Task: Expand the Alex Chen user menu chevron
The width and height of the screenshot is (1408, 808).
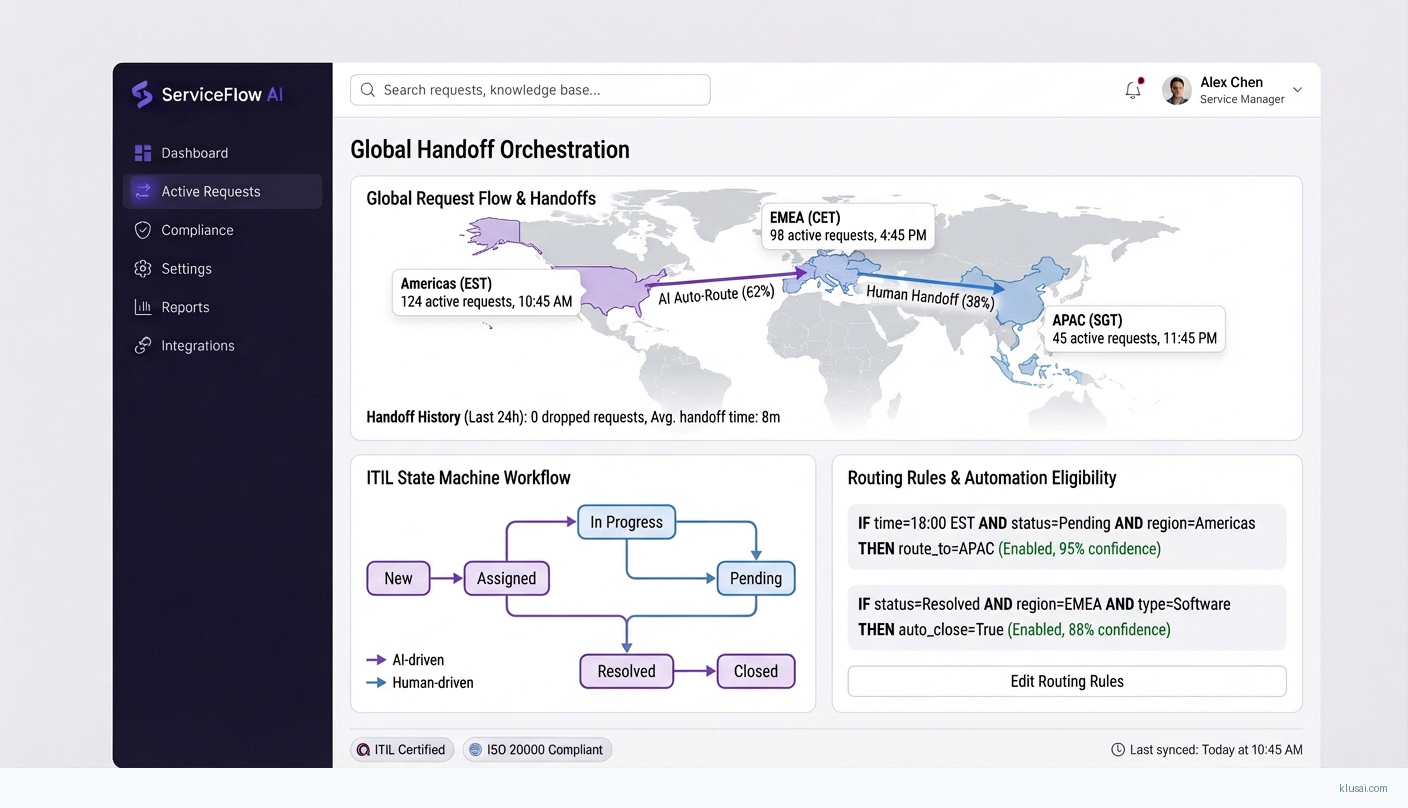Action: (1297, 90)
